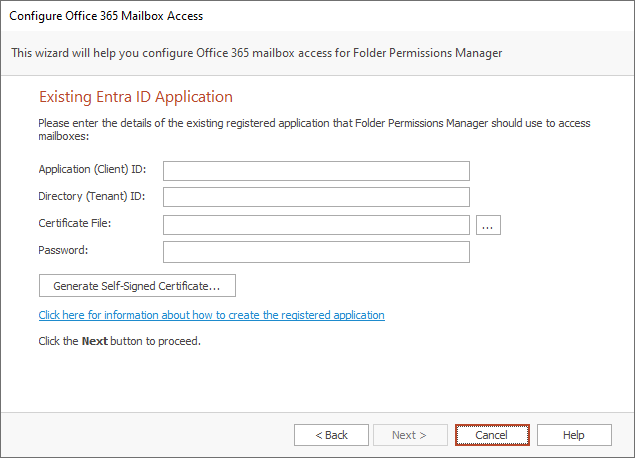This screenshot has height=458, width=635.
Task: Click the 'Directory (Tenant) ID:' label
Action: pyautogui.click(x=92, y=196)
